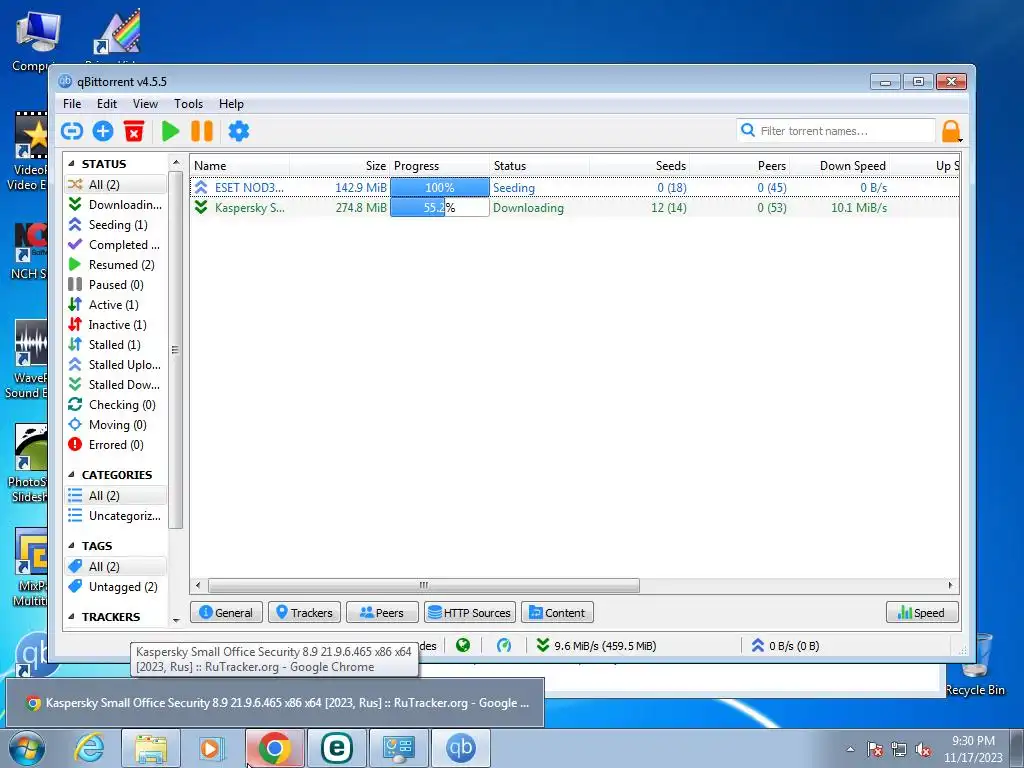This screenshot has width=1024, height=768.
Task: Select the Checking (0) filter
Action: click(x=116, y=405)
